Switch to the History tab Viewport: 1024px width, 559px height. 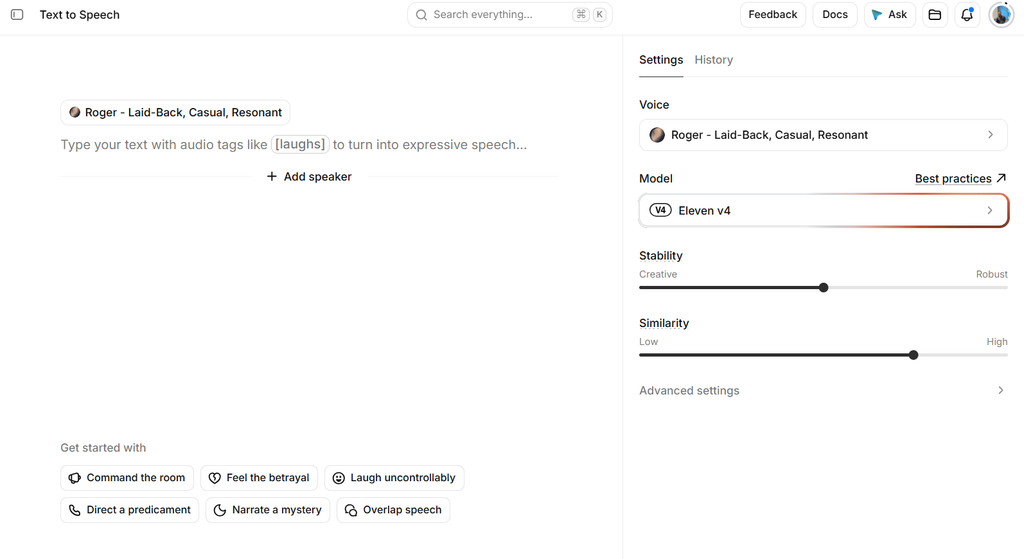[714, 60]
